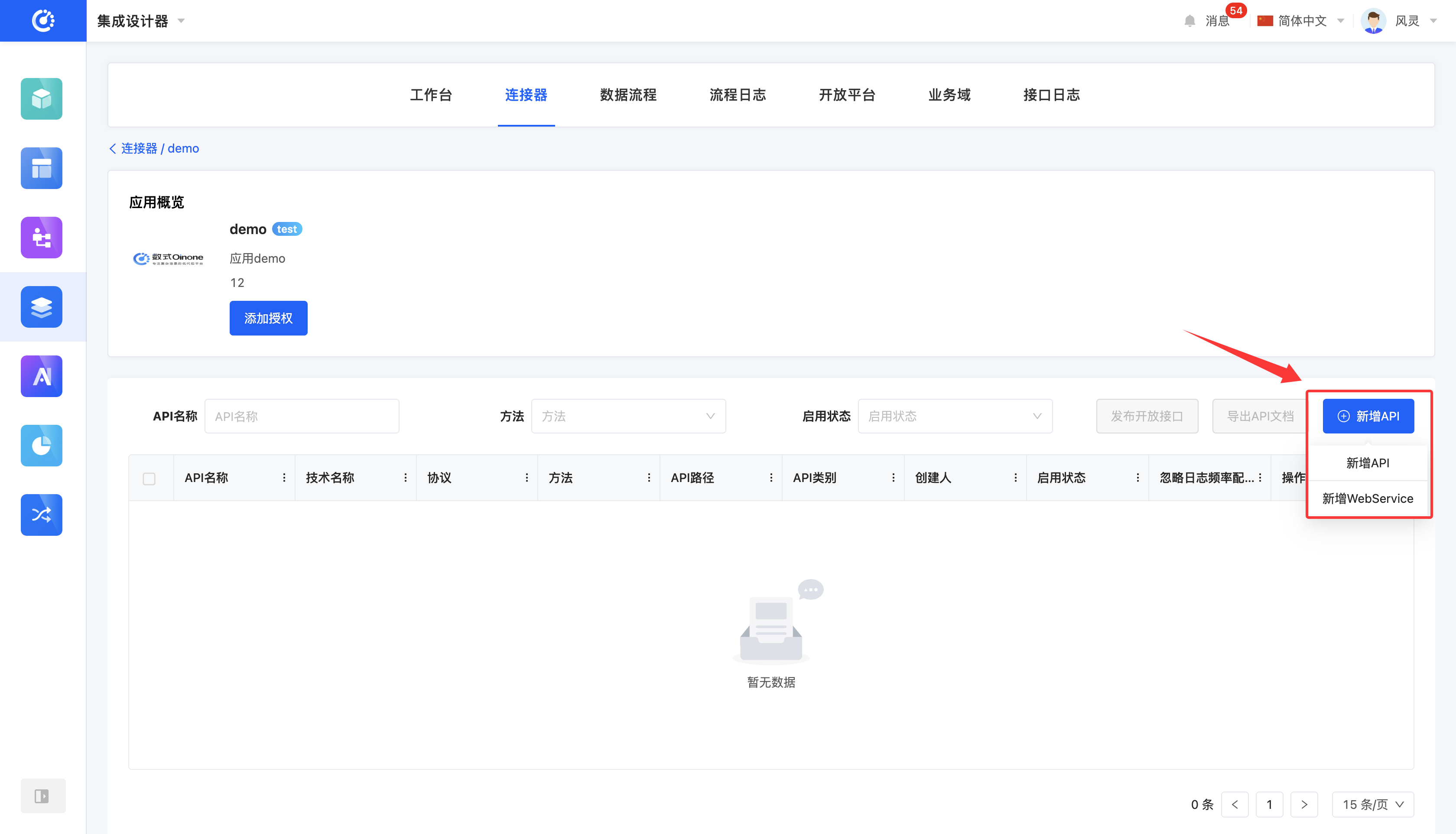Open column menu for 技术名称 header
The image size is (1456, 834).
pyautogui.click(x=405, y=478)
